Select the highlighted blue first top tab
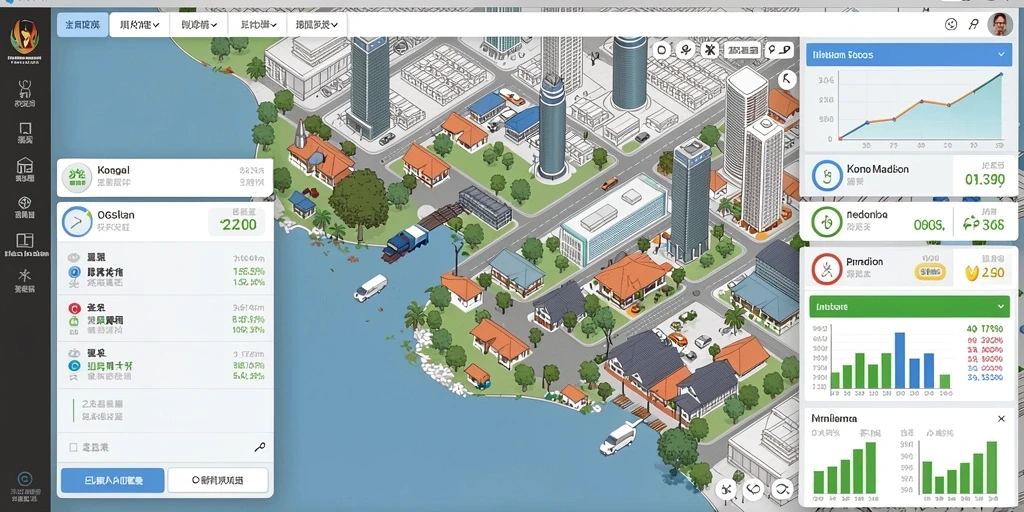The height and width of the screenshot is (512, 1024). click(82, 25)
